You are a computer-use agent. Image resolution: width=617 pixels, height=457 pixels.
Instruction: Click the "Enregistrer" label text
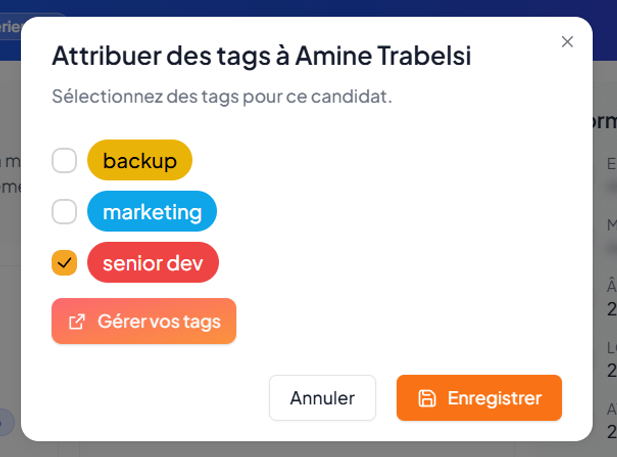click(494, 398)
